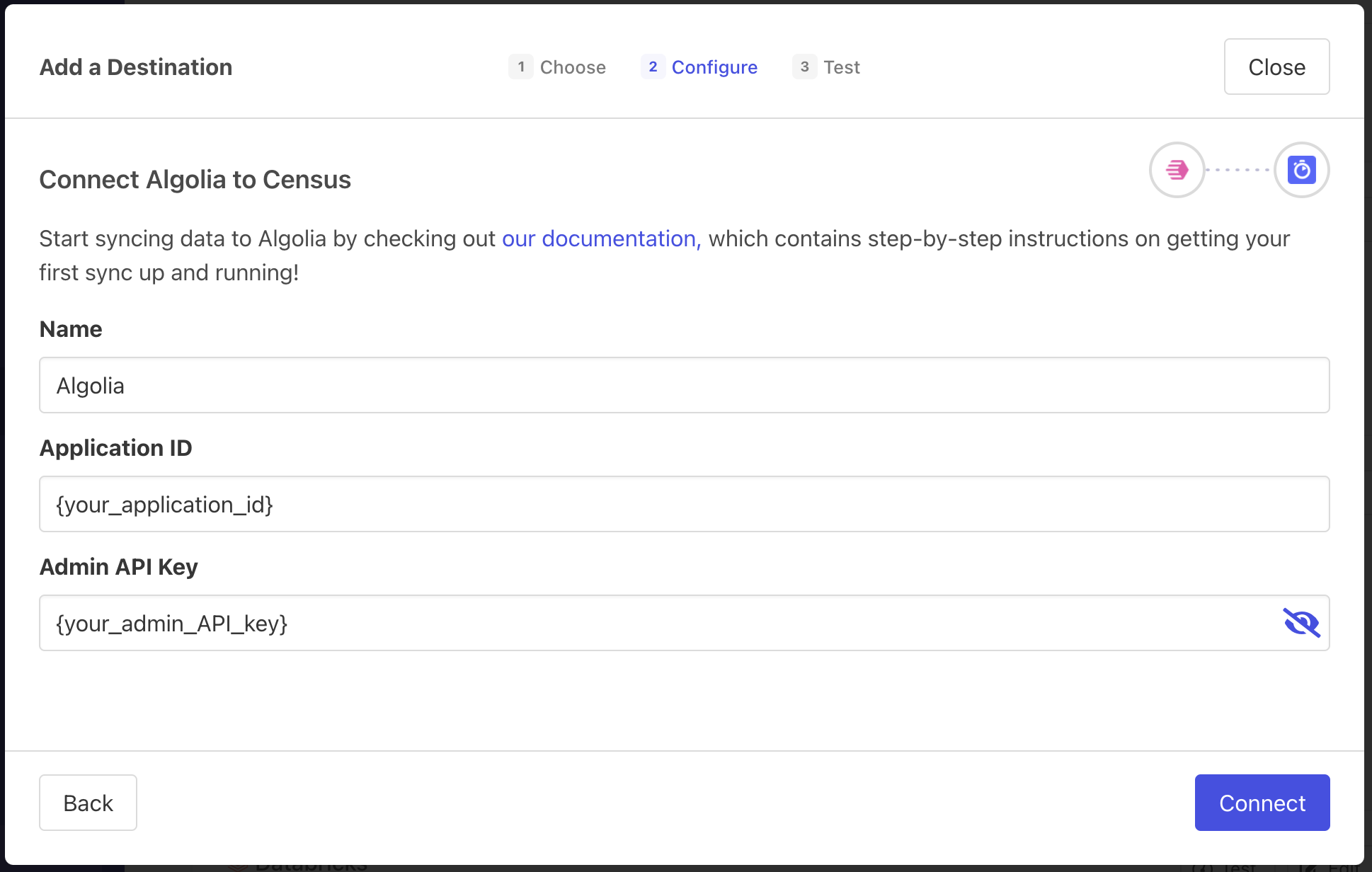This screenshot has height=872, width=1372.
Task: Click the number 1 step badge
Action: 521,67
